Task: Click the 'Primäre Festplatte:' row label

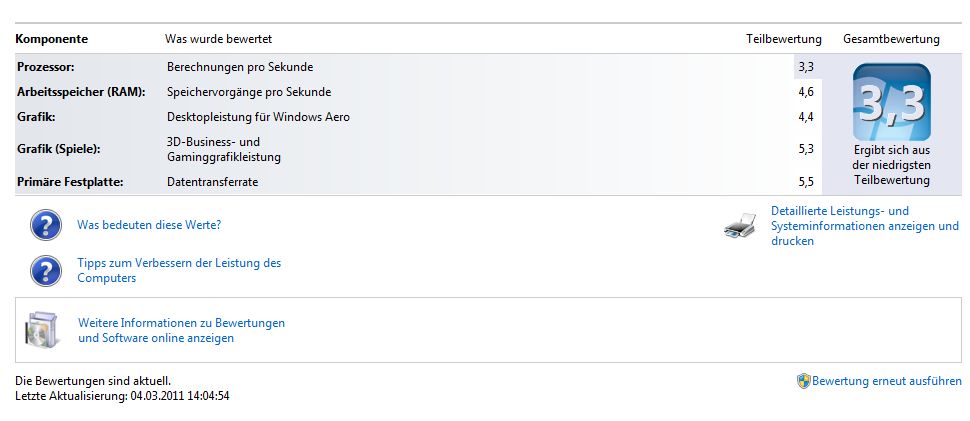Action: [68, 182]
